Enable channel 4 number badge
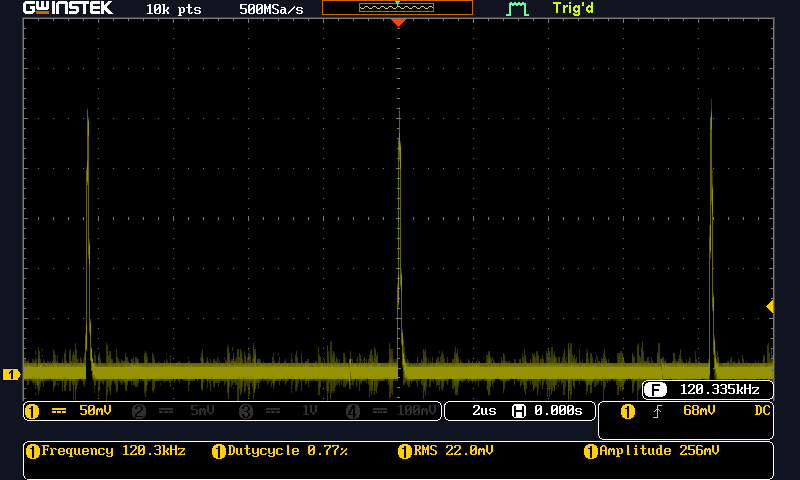 [353, 411]
